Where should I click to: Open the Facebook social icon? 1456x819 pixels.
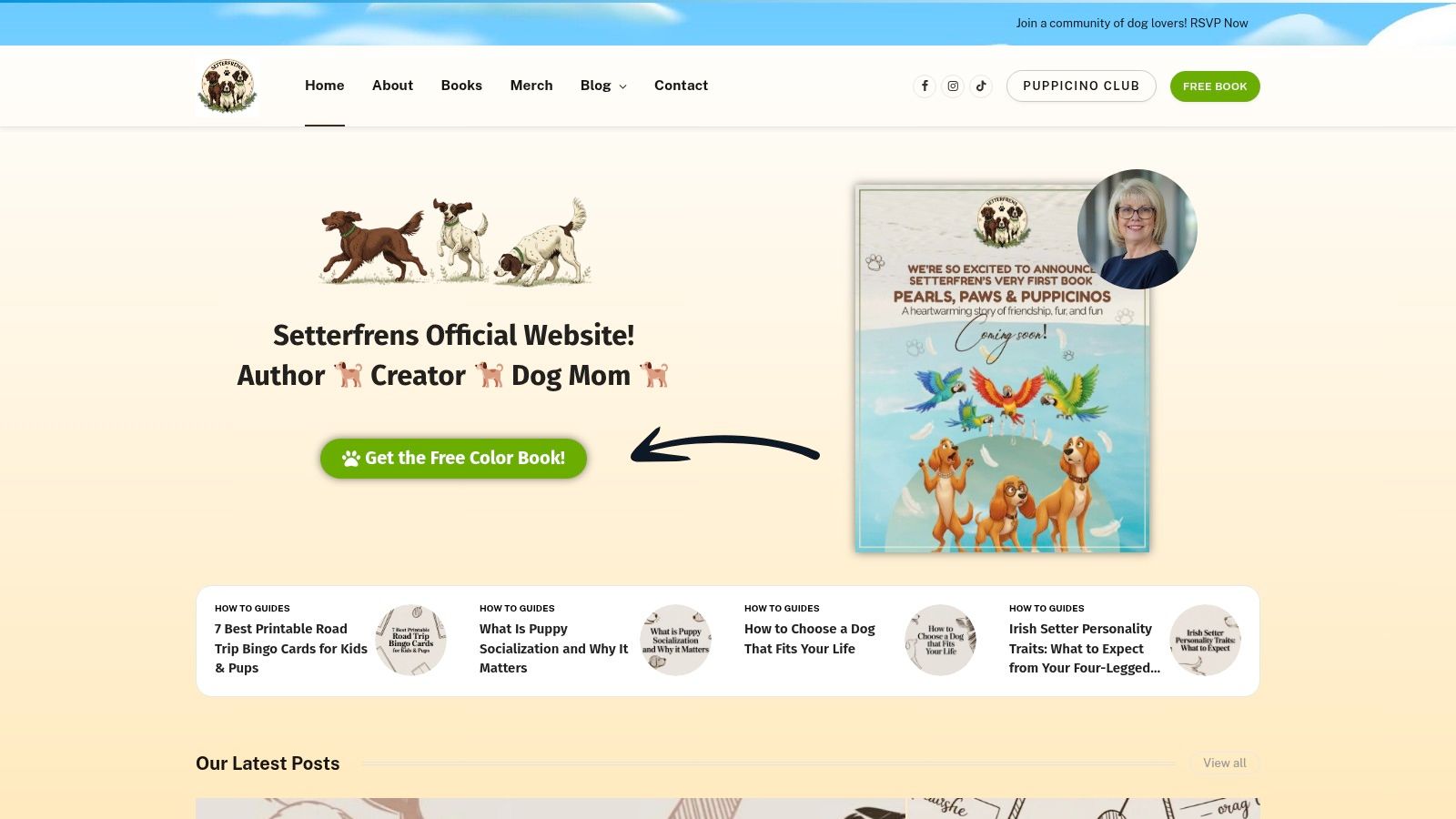coord(925,86)
